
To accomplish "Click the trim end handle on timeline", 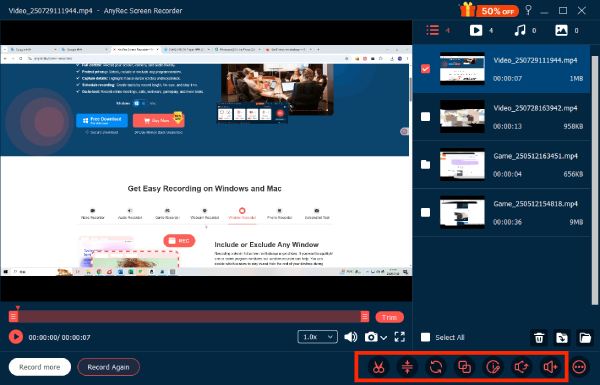I will [365, 316].
